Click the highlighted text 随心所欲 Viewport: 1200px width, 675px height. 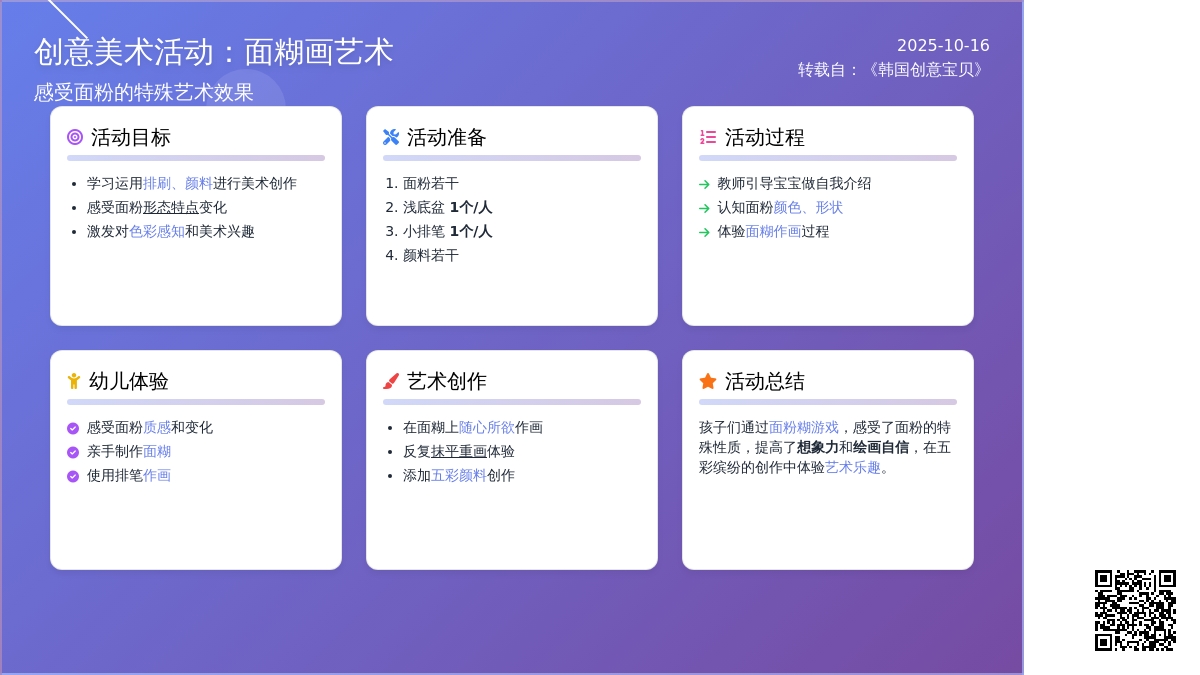tap(487, 428)
